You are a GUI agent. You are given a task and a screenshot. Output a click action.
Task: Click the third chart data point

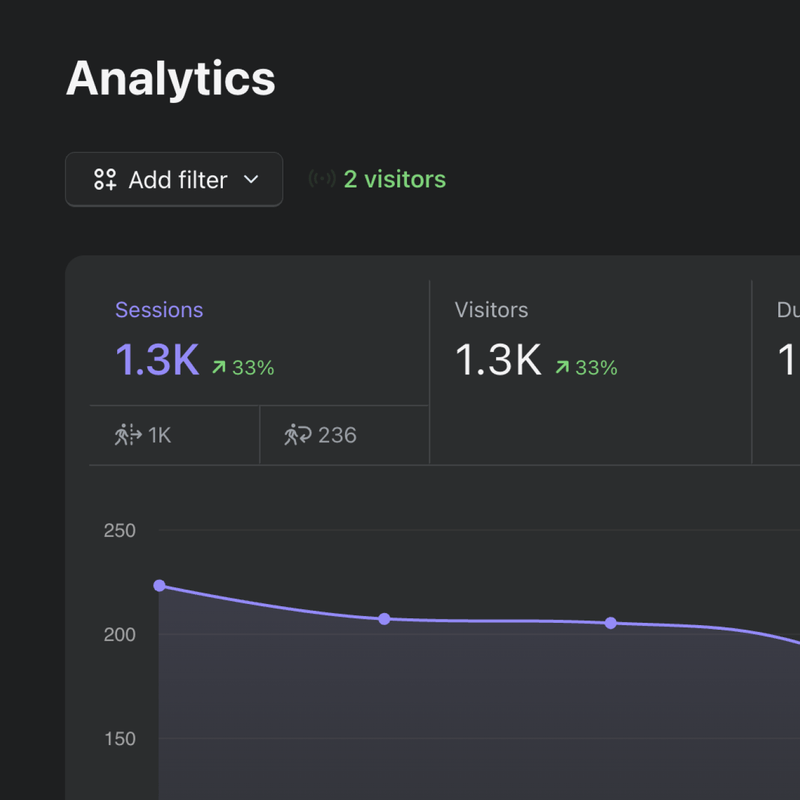click(611, 623)
